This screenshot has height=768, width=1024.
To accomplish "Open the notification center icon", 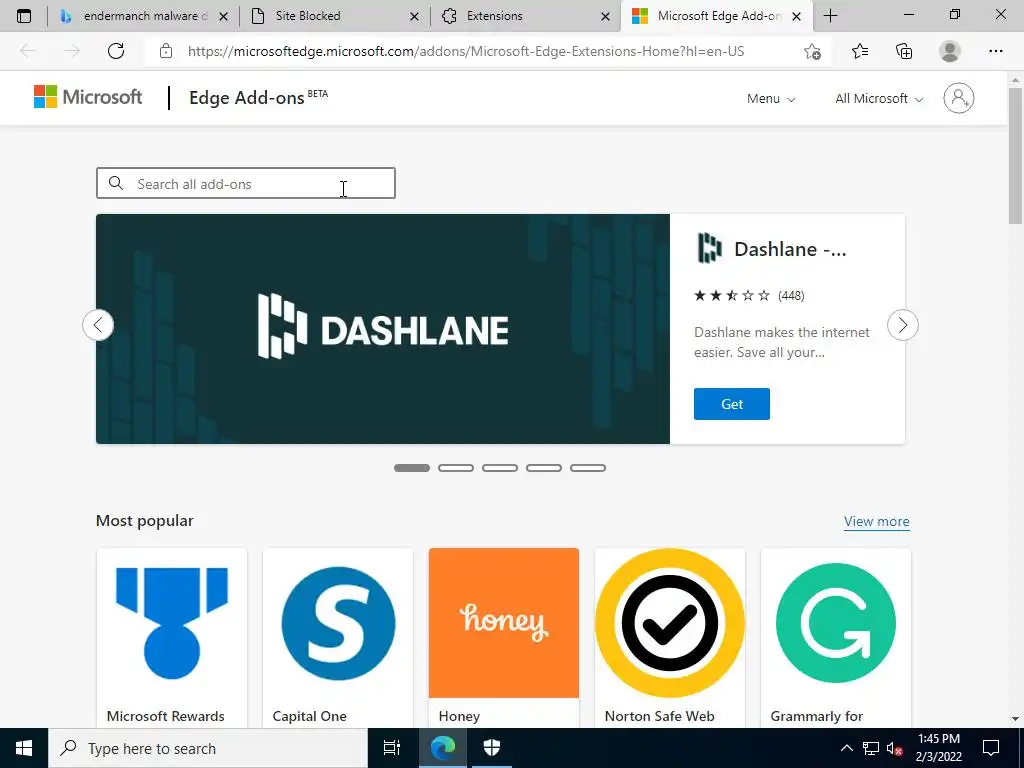I will point(991,748).
